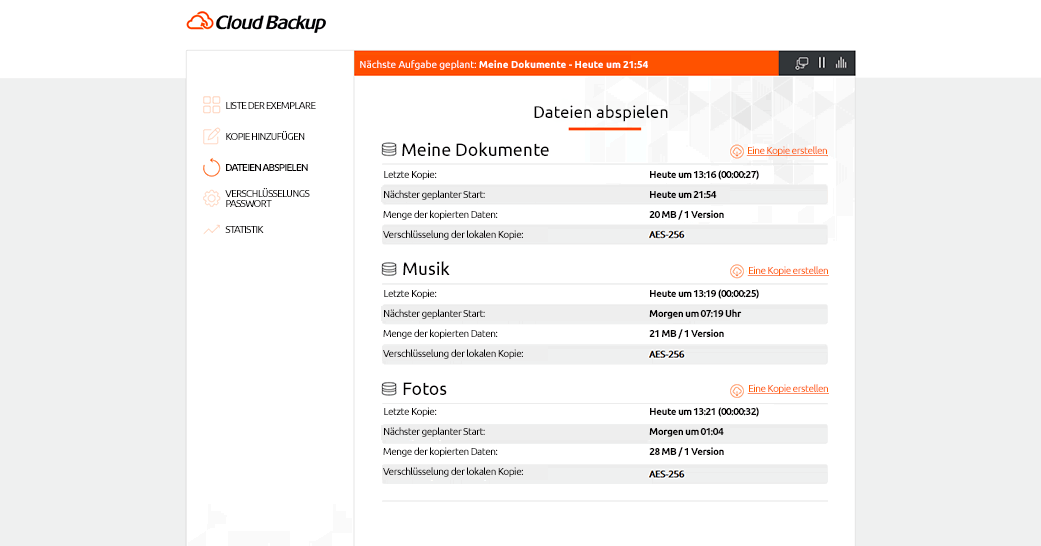Viewport: 1041px width, 546px height.
Task: Click the database icon next to Fotos
Action: pyautogui.click(x=389, y=388)
